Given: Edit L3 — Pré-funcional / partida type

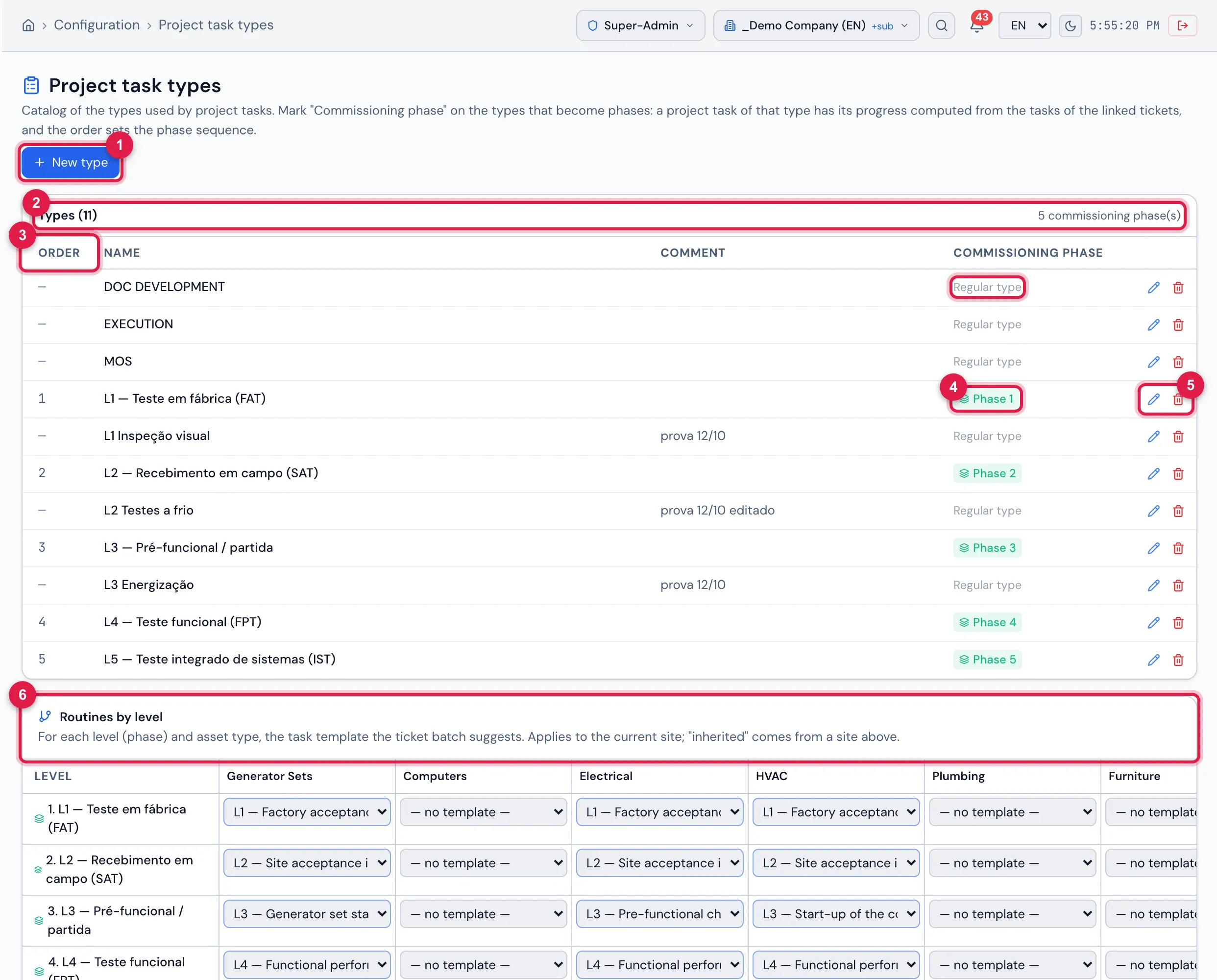Looking at the screenshot, I should click(1153, 548).
